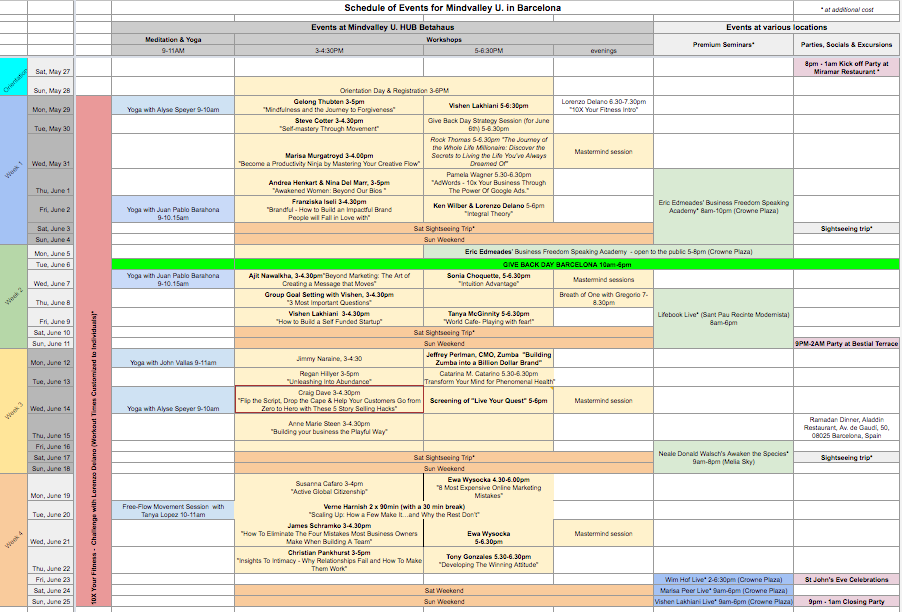The height and width of the screenshot is (612, 902).
Task: Select Tony Gonzales 'Developing The Winning Attitude' cell
Action: point(488,560)
